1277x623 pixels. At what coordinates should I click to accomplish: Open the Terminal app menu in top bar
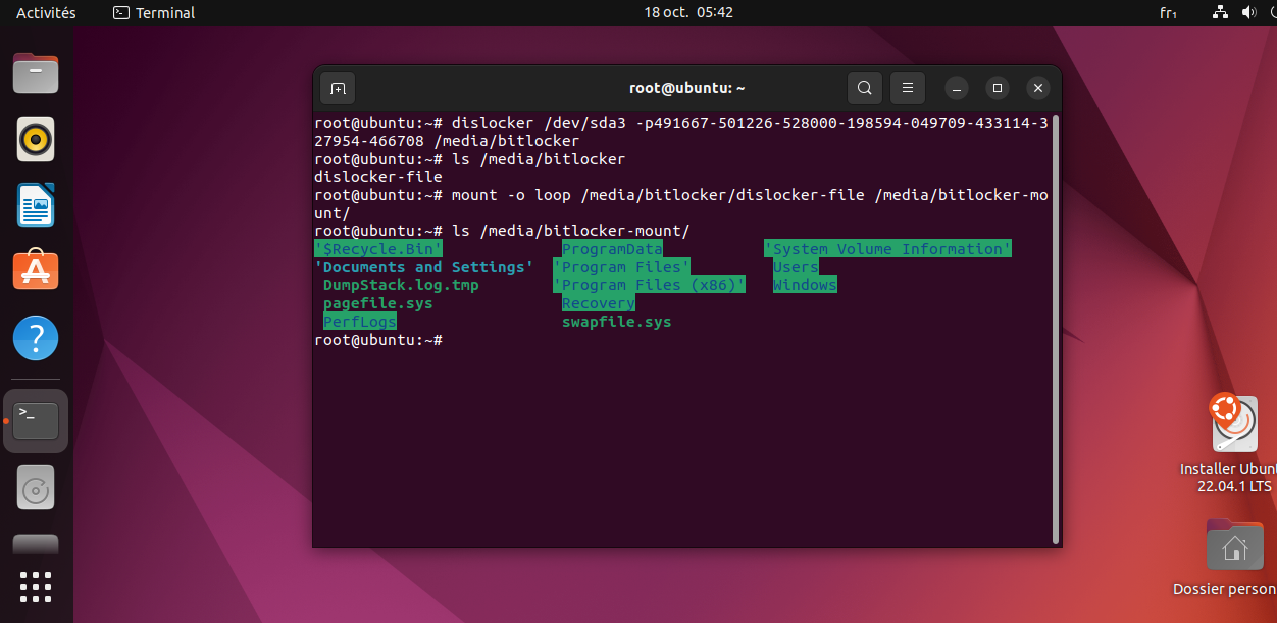coord(154,12)
